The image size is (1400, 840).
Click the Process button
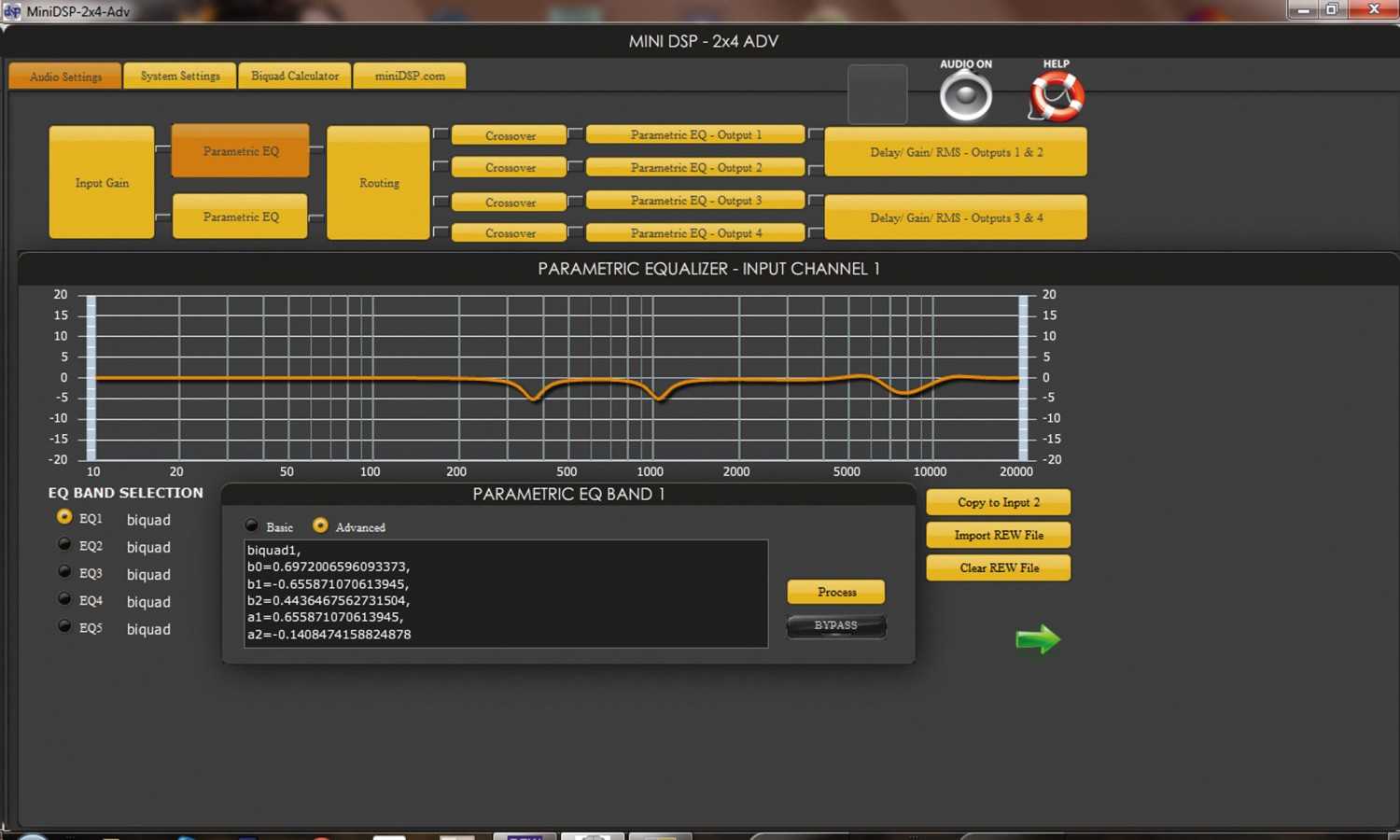point(836,592)
